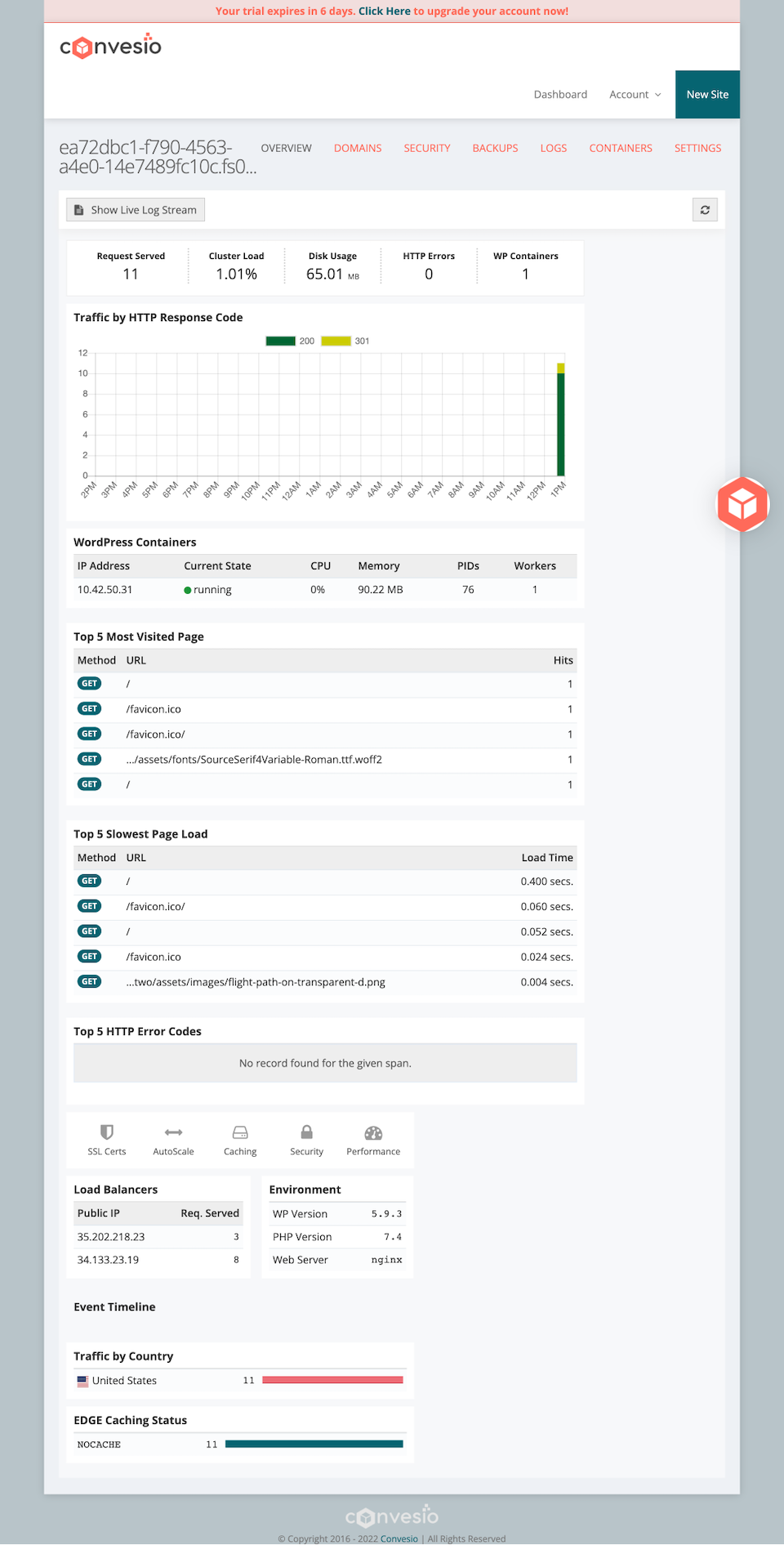
Task: Click Disk Usage 65.01 value
Action: [324, 275]
